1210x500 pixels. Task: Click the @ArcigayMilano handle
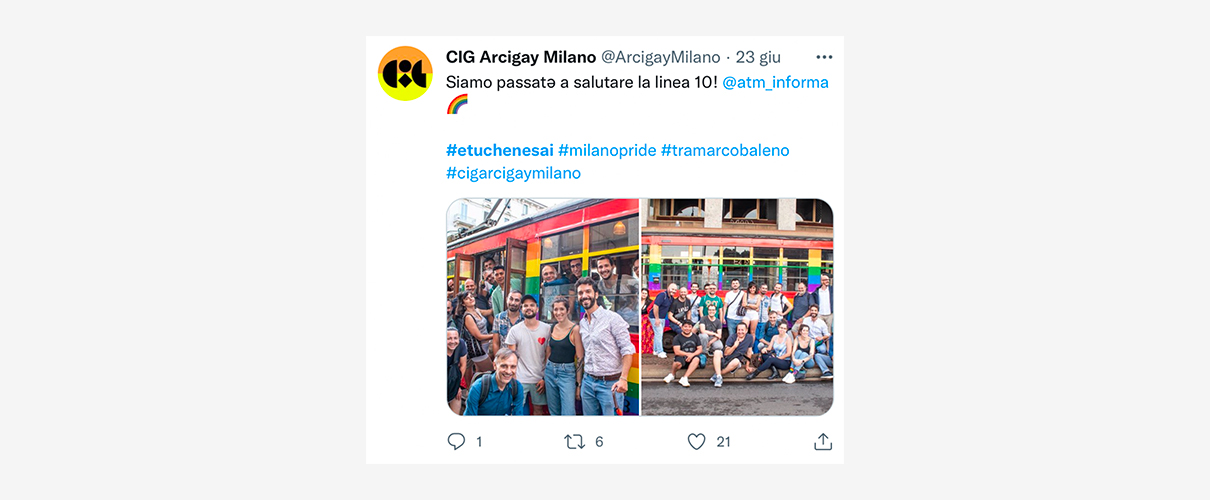tap(660, 57)
